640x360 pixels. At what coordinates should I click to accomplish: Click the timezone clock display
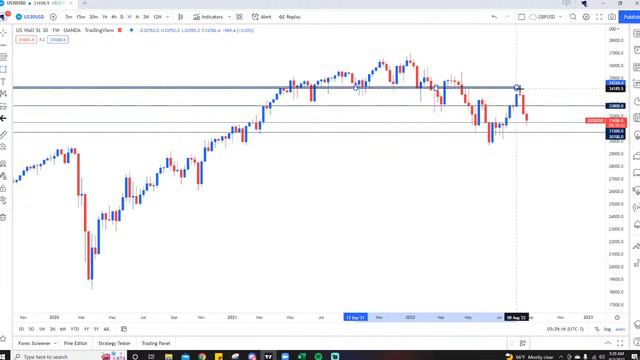tap(565, 329)
